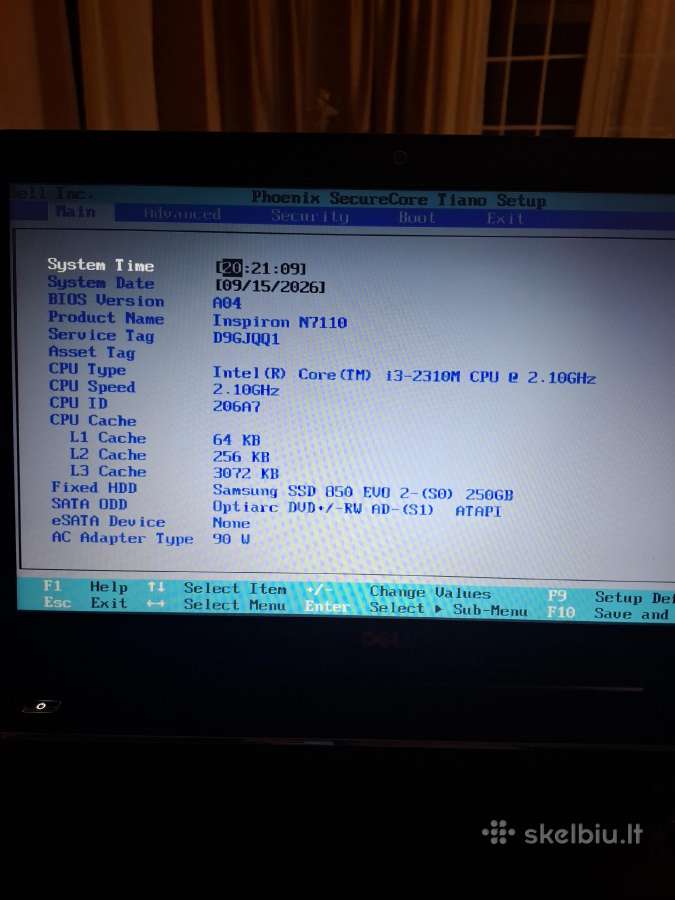
Task: Click the CPU Type label
Action: click(87, 369)
